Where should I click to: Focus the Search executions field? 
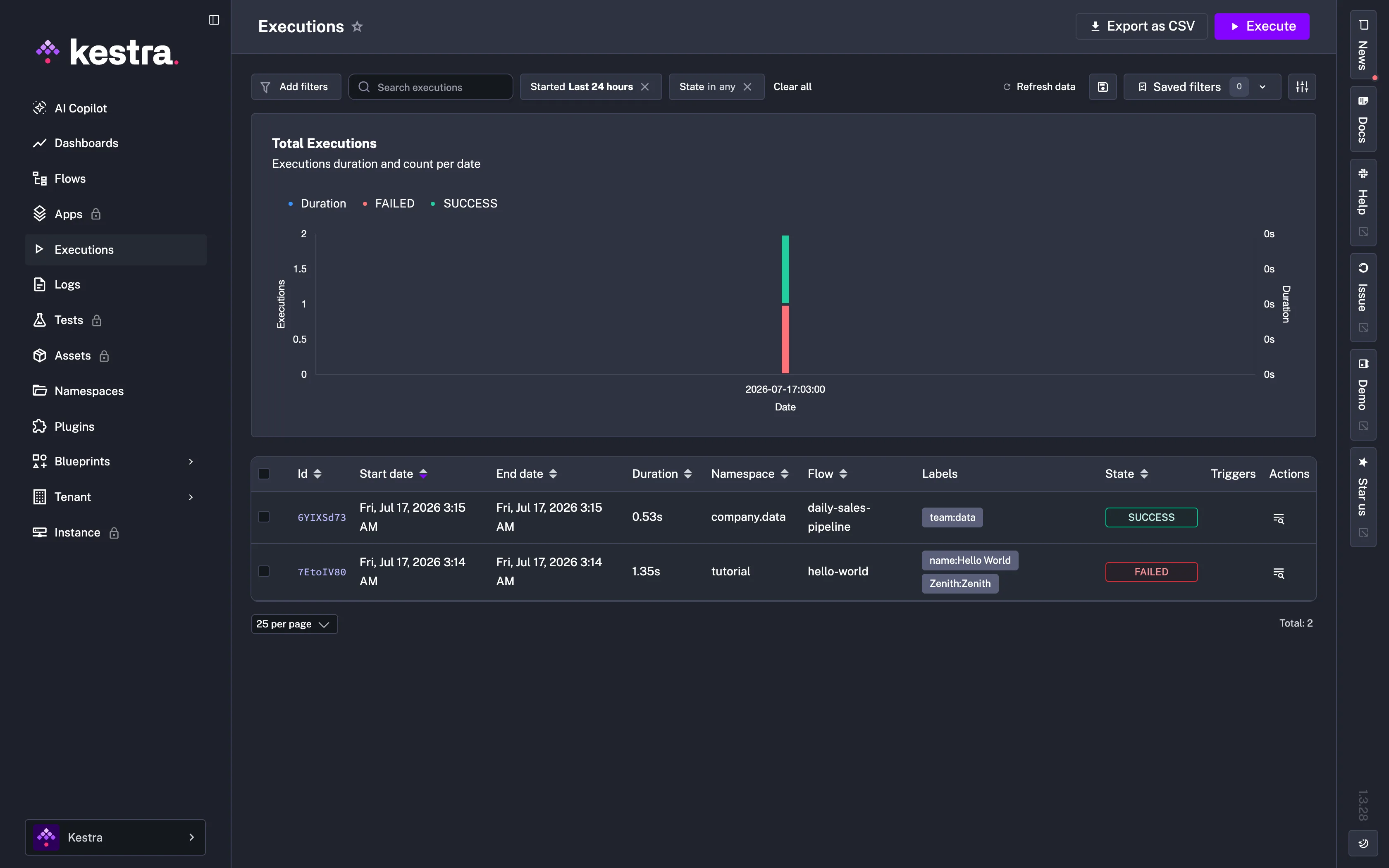430,87
